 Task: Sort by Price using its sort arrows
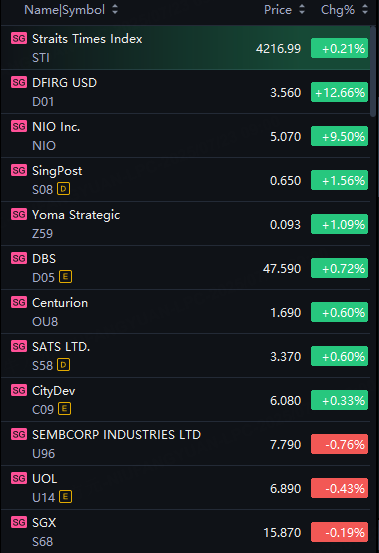click(x=302, y=10)
